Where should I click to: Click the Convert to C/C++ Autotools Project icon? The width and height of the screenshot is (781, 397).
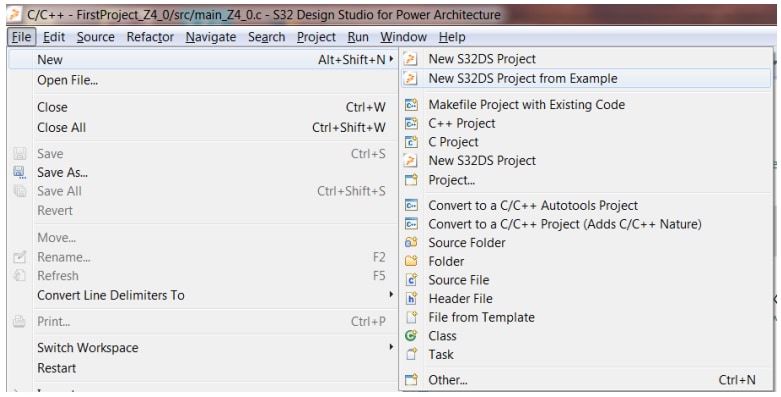411,205
